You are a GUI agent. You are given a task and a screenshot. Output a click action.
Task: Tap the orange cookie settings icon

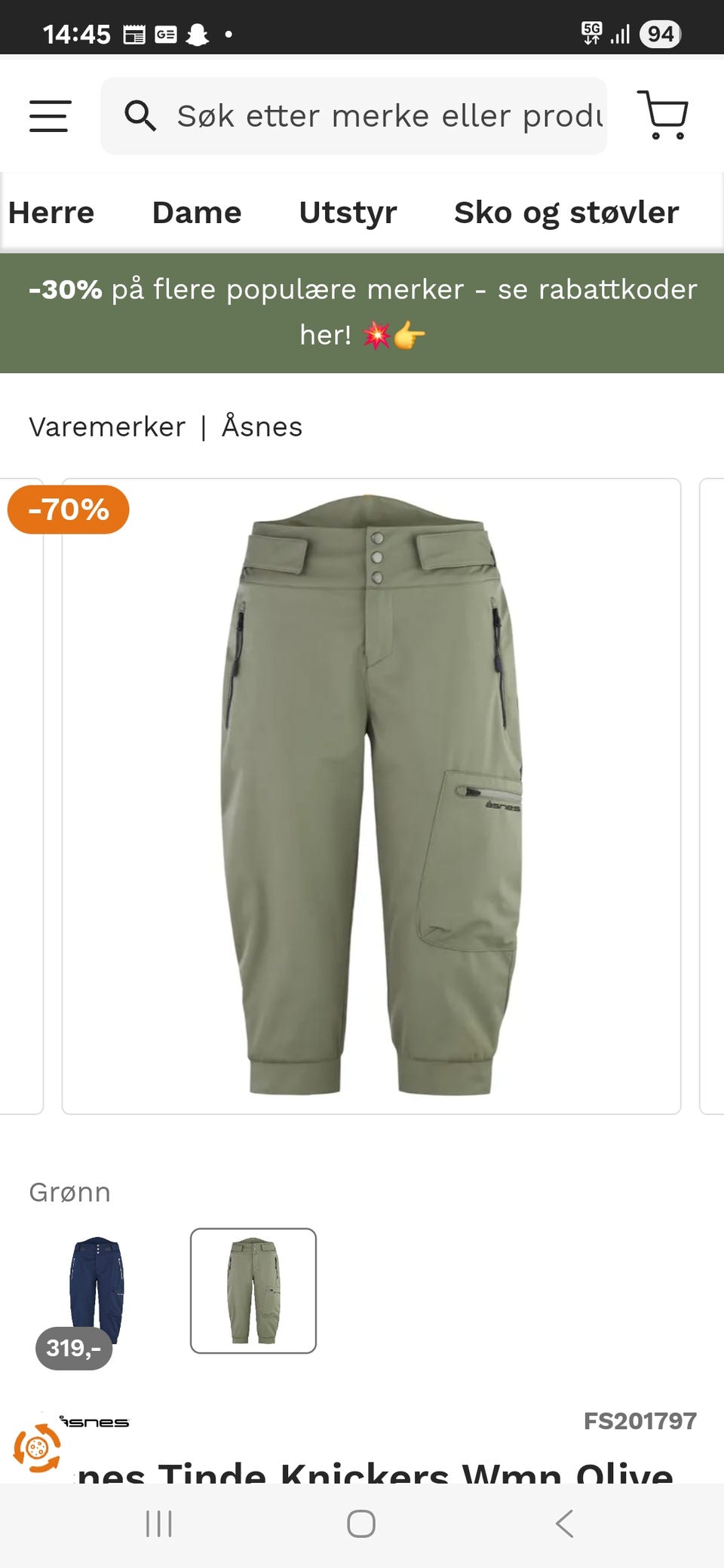(37, 1447)
